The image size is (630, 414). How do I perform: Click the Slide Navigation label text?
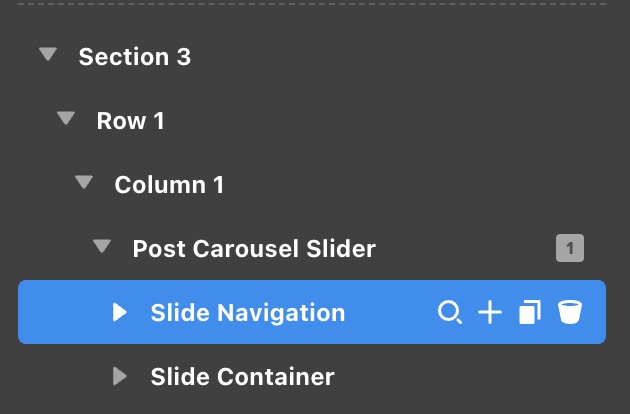coord(247,312)
